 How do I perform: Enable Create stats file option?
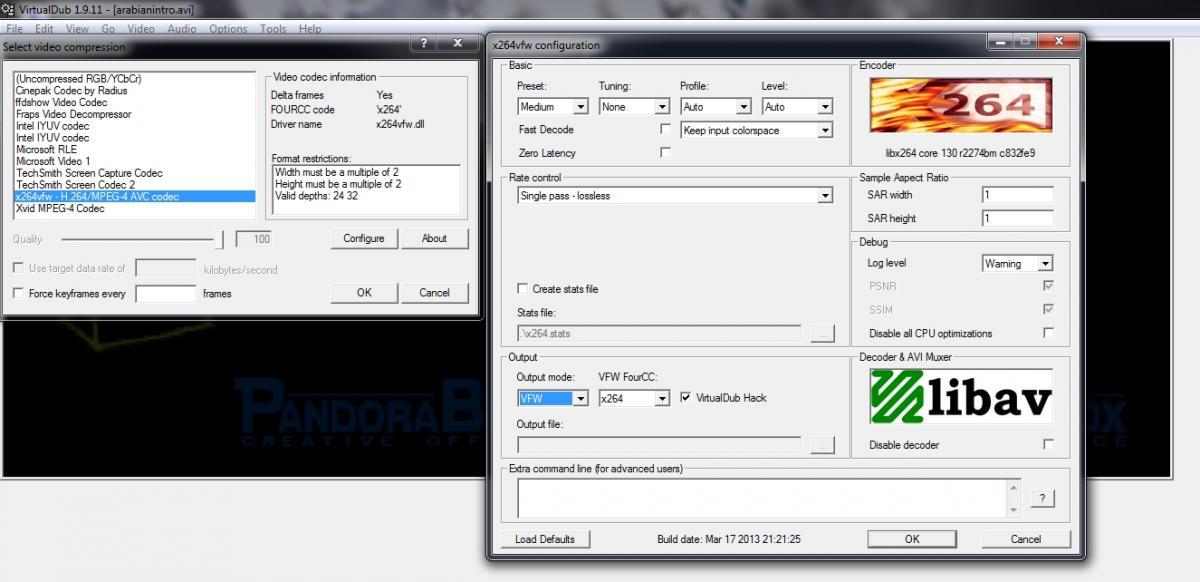click(x=523, y=289)
